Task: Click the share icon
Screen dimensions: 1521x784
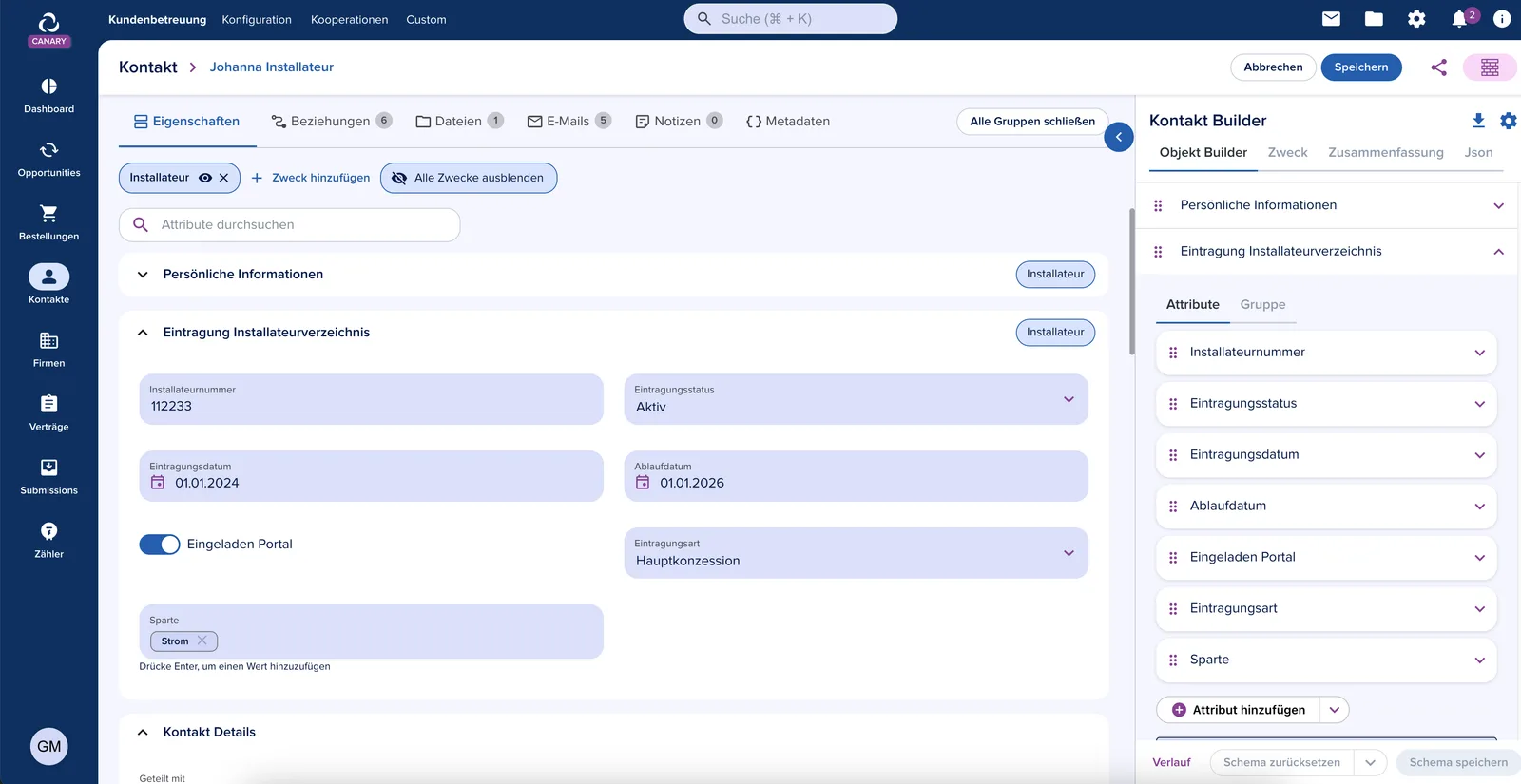Action: [1439, 67]
